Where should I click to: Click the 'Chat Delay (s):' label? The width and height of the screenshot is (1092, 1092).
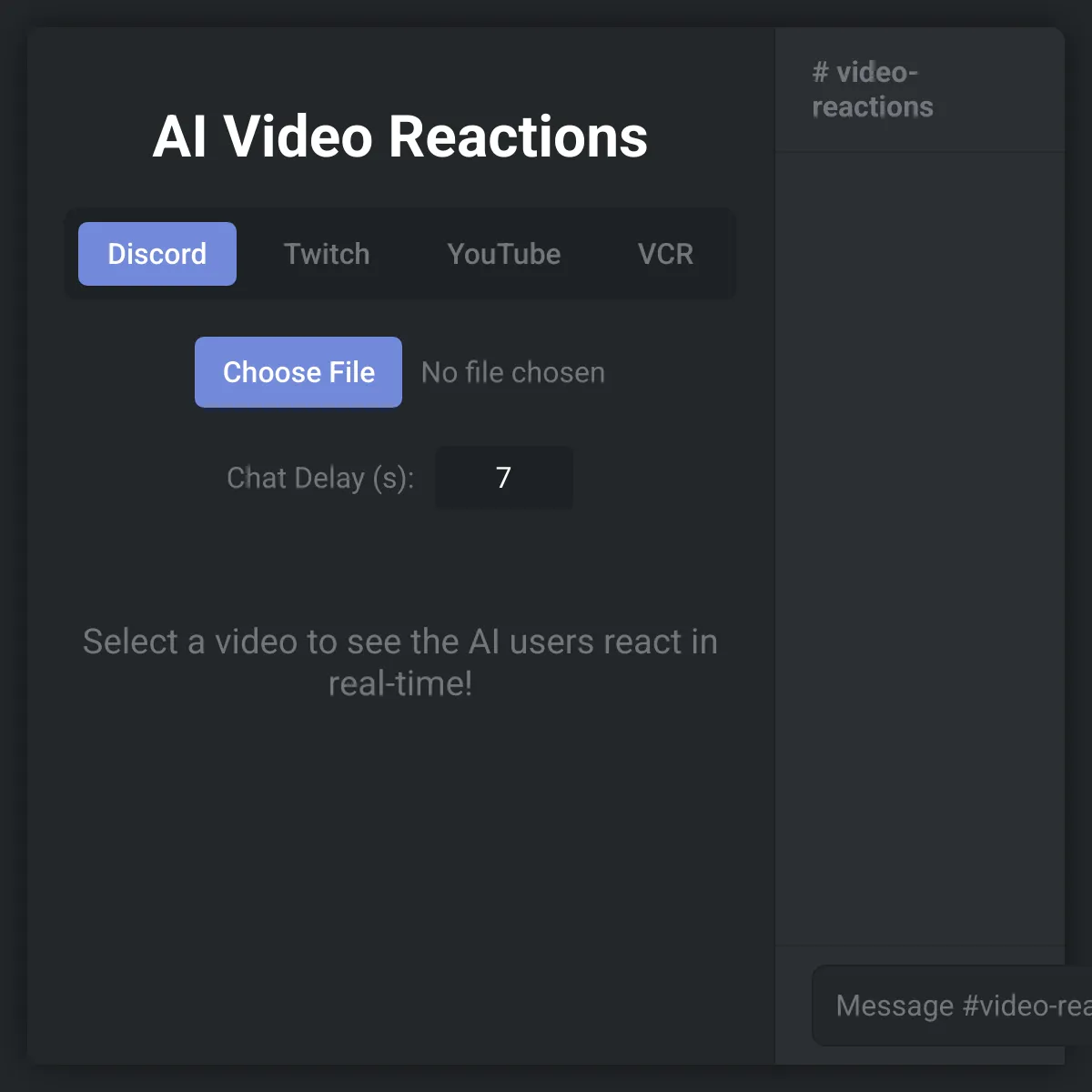320,478
